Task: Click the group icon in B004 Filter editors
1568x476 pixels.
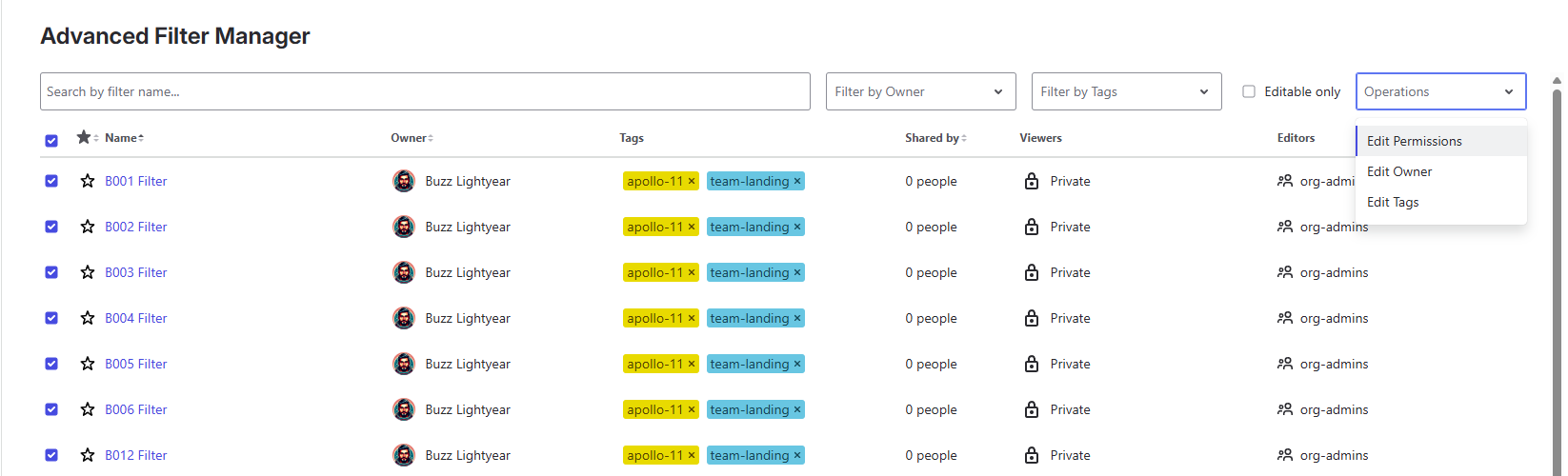Action: (1285, 318)
